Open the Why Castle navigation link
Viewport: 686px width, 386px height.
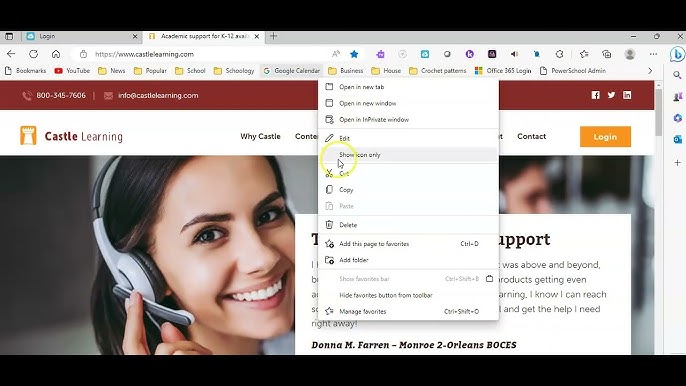coord(260,137)
